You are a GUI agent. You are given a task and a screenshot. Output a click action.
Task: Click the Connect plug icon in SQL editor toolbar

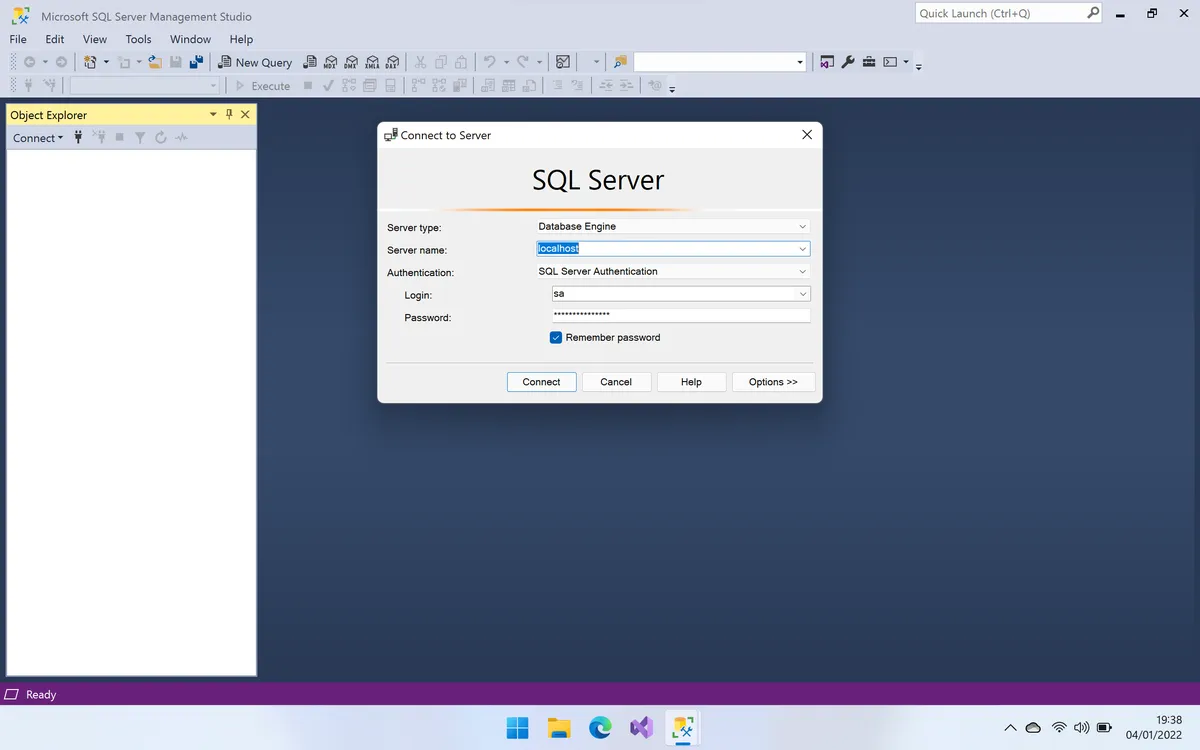click(x=29, y=86)
